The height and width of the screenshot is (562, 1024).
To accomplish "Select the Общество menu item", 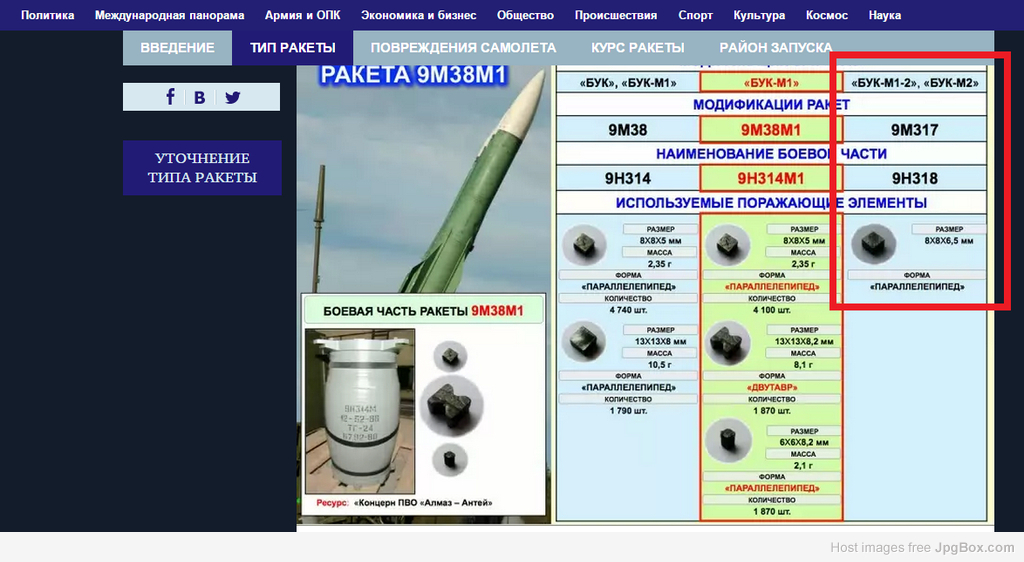I will point(525,15).
